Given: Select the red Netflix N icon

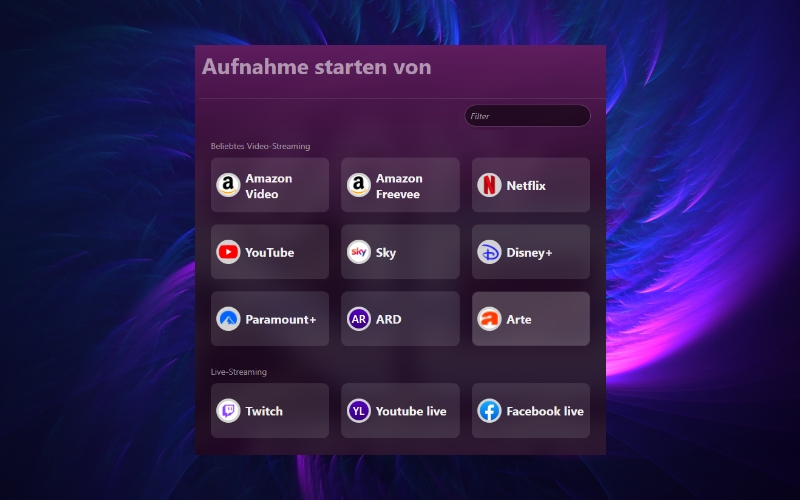Looking at the screenshot, I should (x=489, y=185).
